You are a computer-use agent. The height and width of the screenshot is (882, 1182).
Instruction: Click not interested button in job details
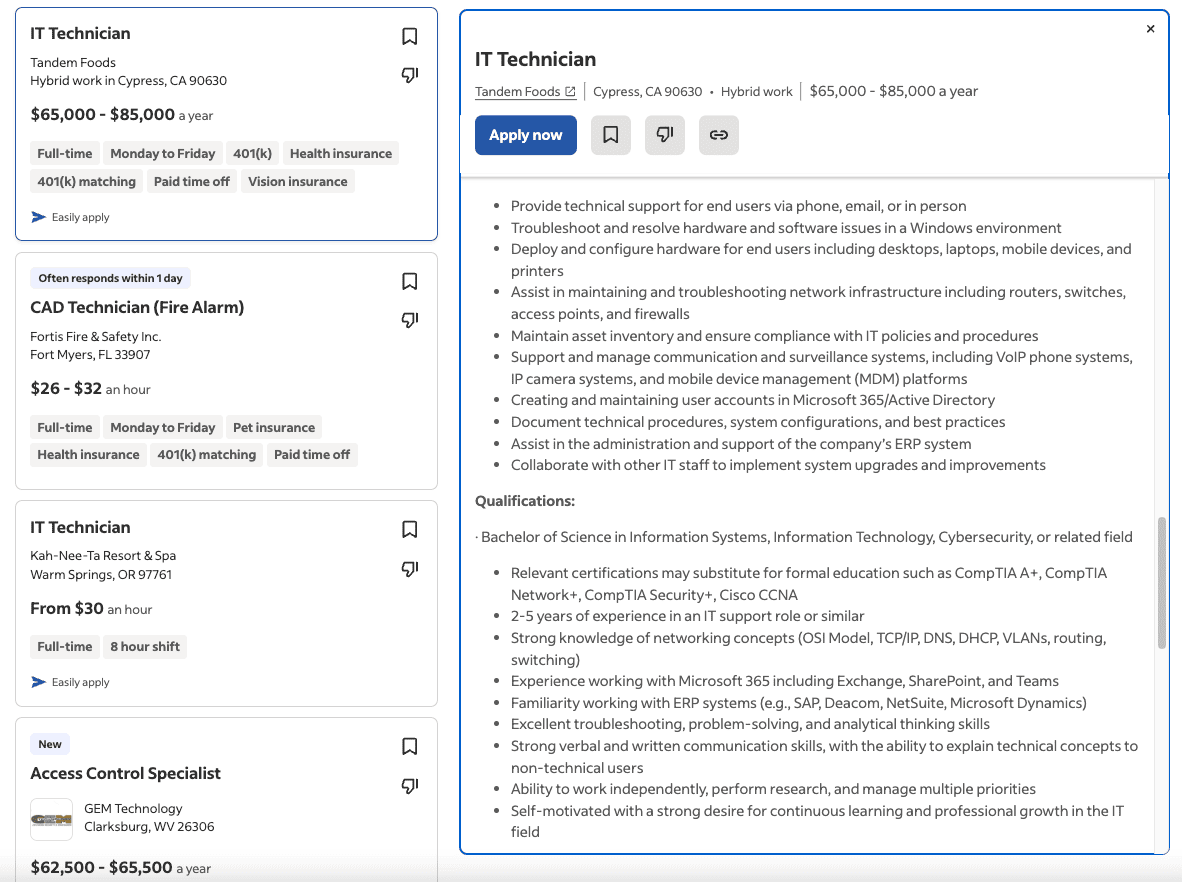pyautogui.click(x=665, y=135)
